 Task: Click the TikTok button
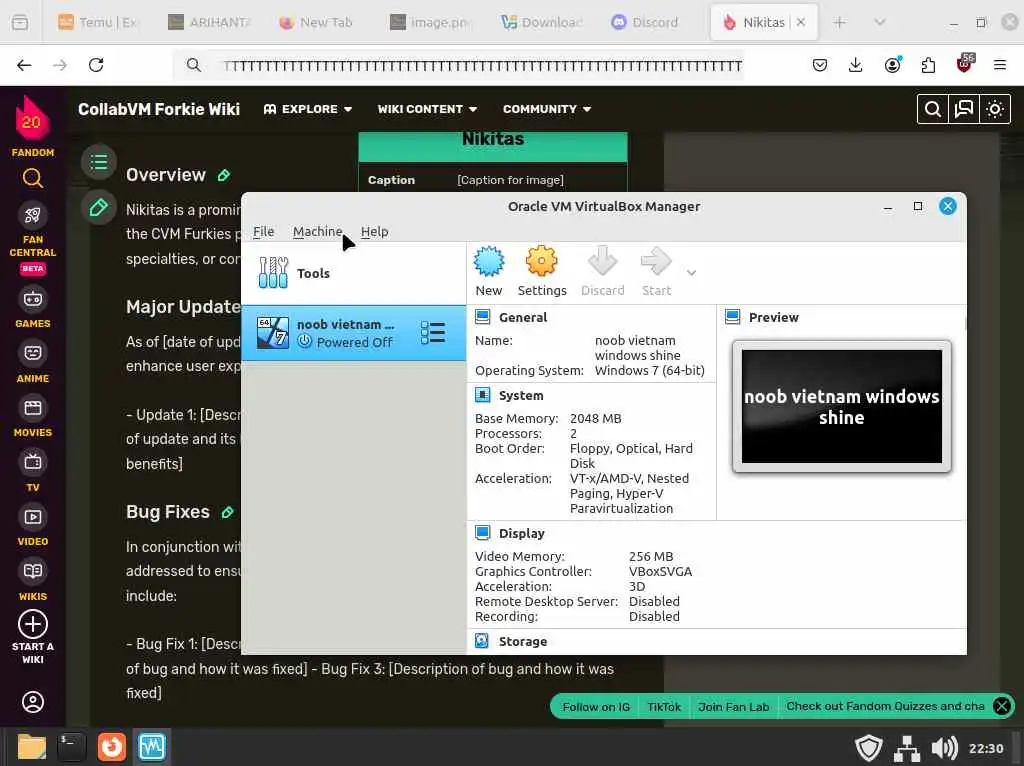click(664, 707)
